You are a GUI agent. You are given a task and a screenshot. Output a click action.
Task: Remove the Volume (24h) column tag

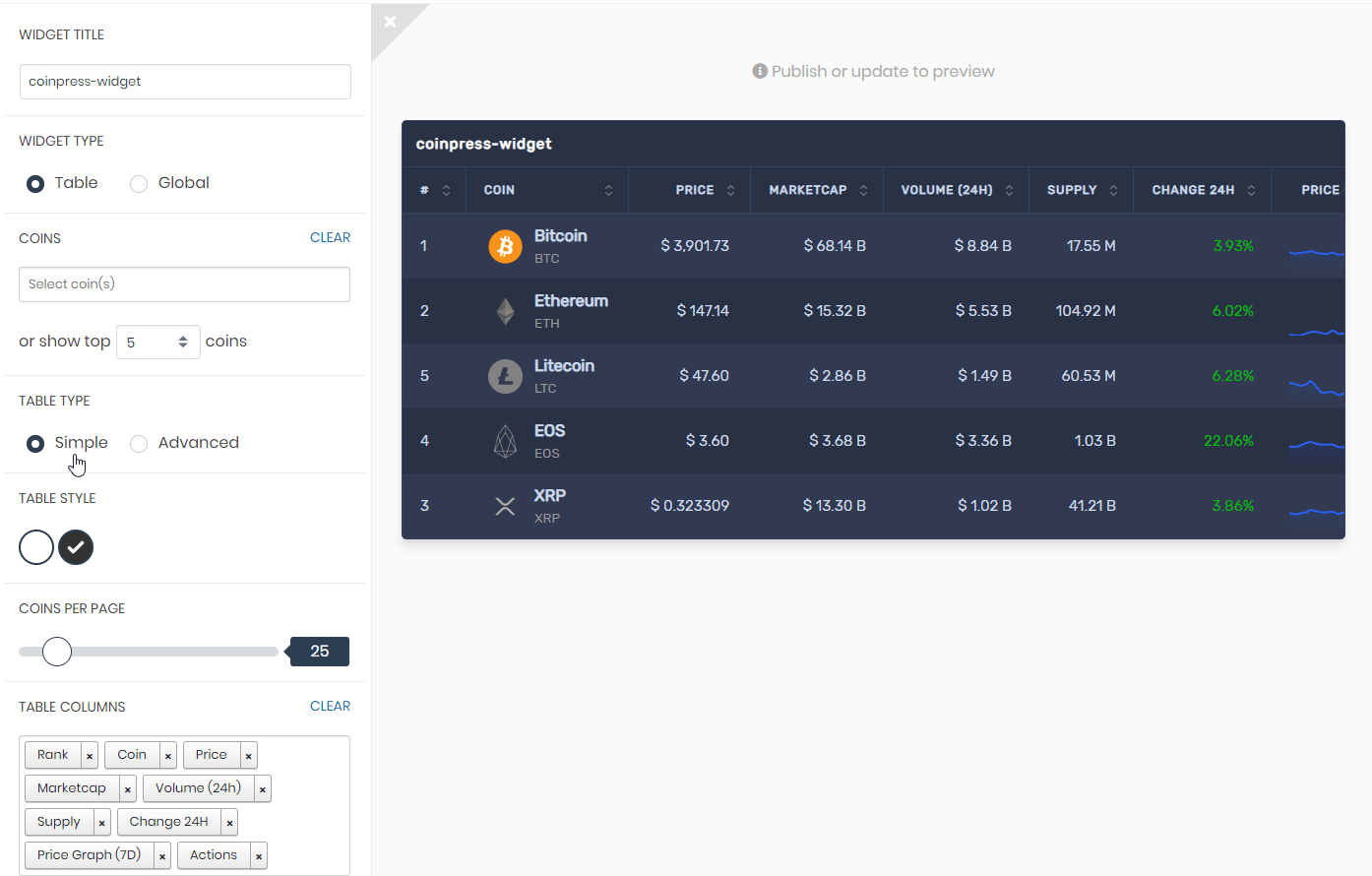pyautogui.click(x=263, y=789)
